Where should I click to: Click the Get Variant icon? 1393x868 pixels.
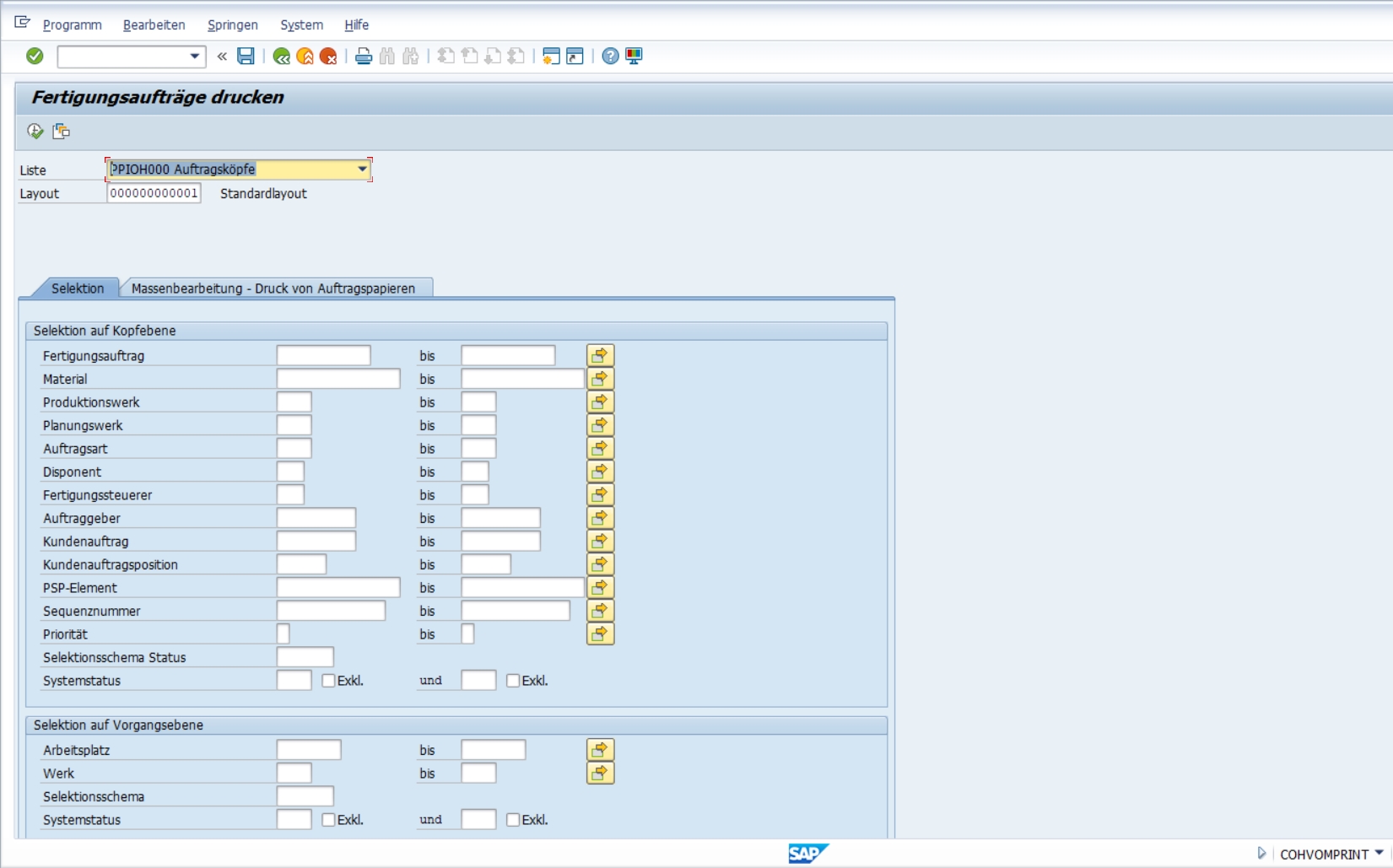click(61, 131)
